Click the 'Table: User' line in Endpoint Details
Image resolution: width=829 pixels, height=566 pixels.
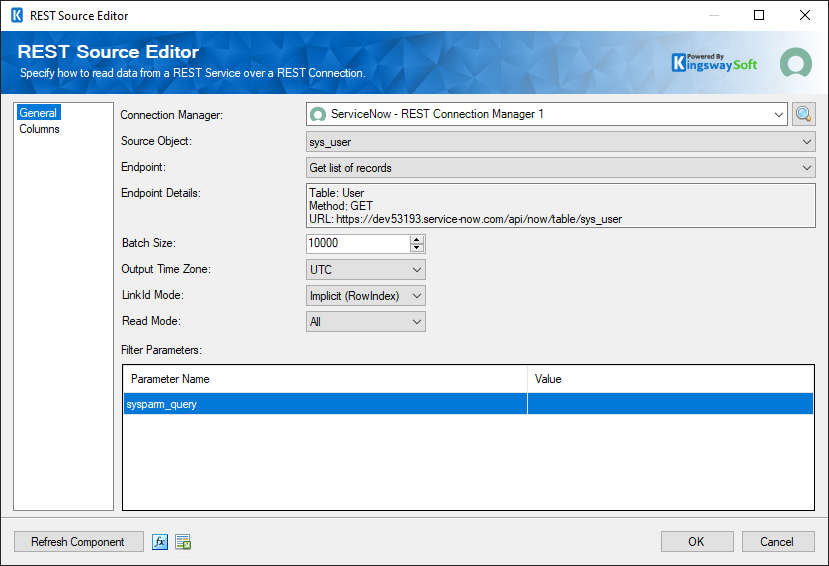click(x=336, y=193)
